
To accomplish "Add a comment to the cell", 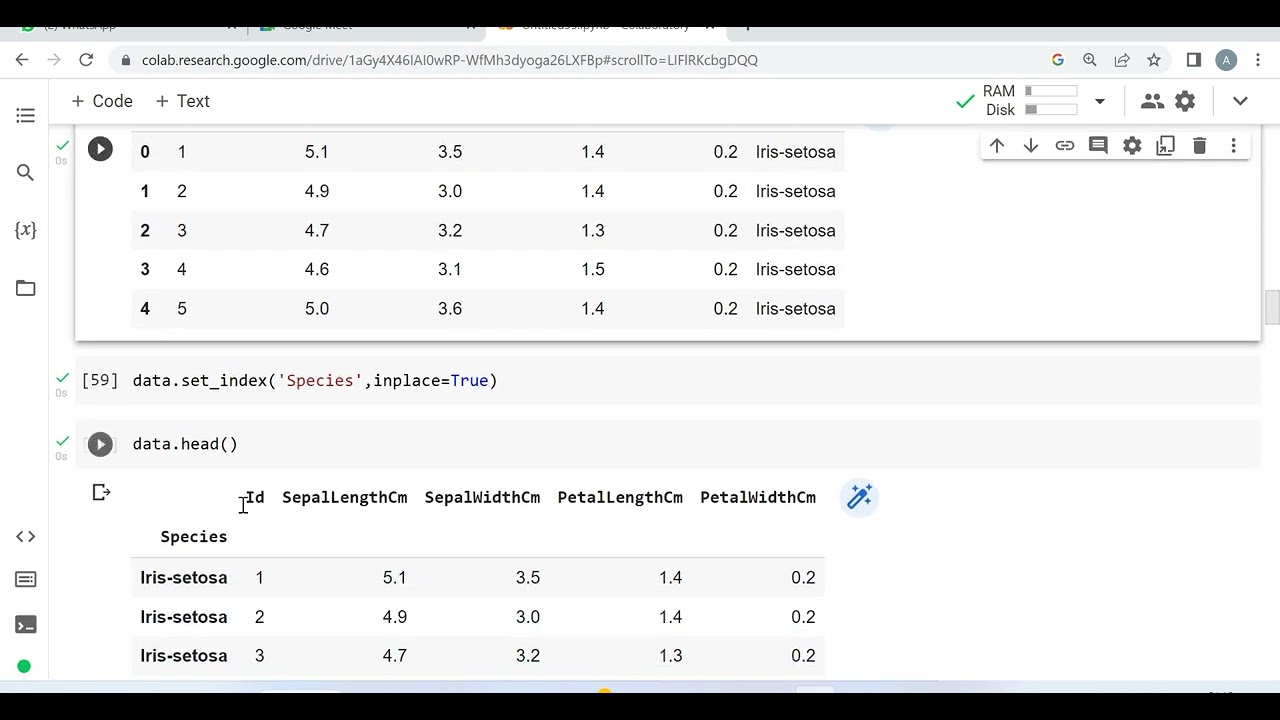I will click(1098, 146).
